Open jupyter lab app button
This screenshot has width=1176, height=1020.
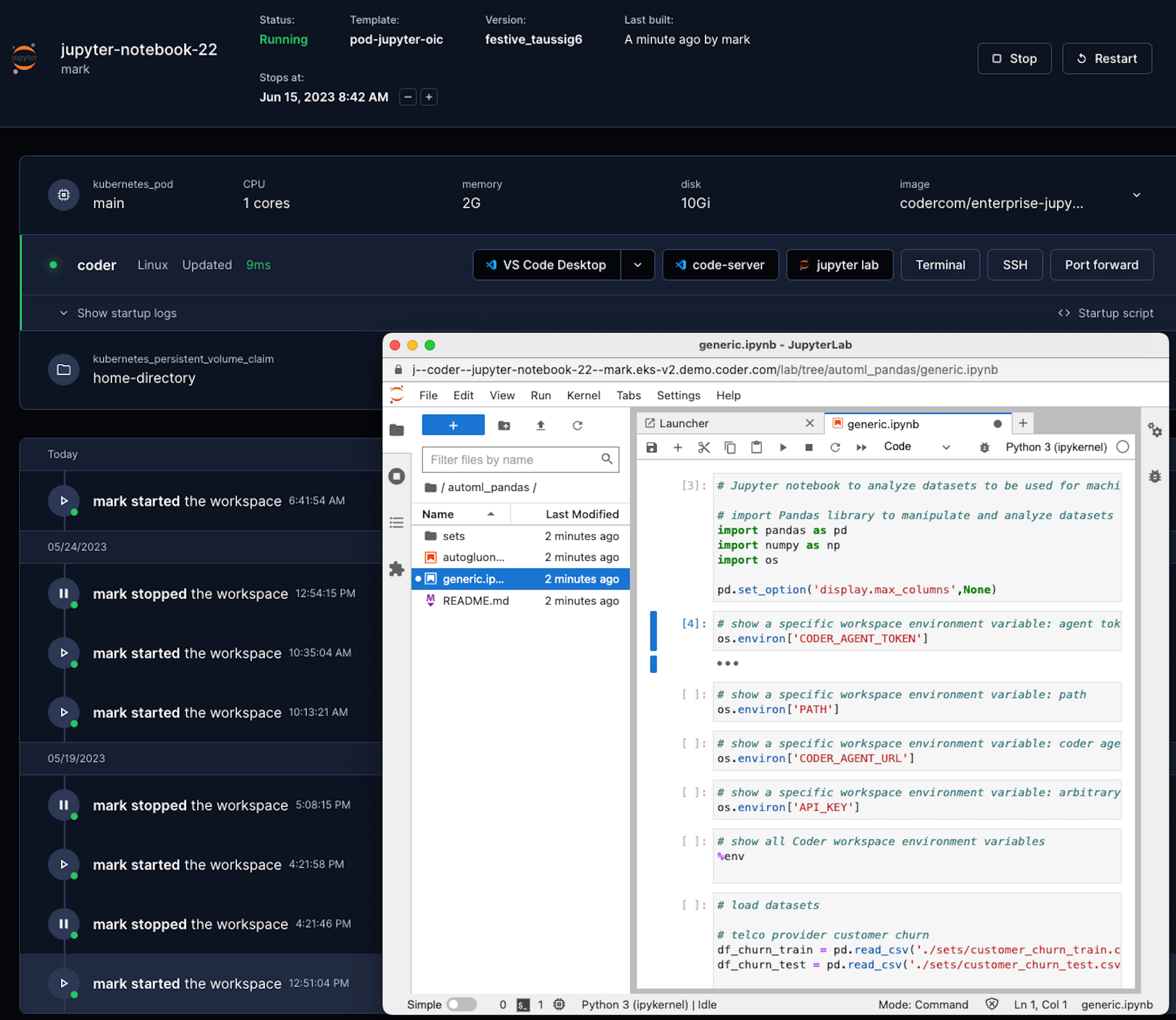click(839, 265)
